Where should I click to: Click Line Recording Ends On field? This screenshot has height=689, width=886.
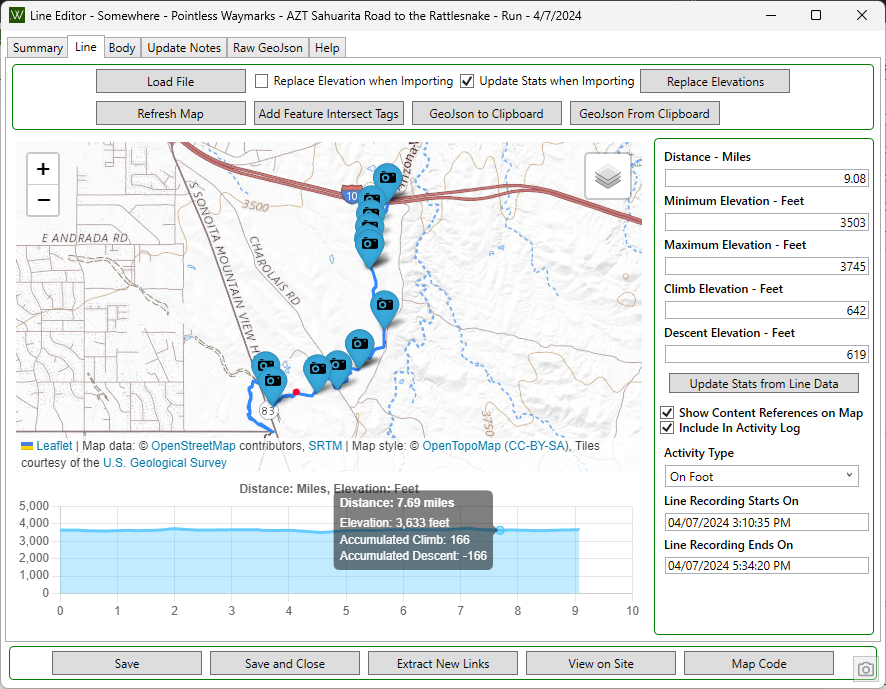coord(766,566)
